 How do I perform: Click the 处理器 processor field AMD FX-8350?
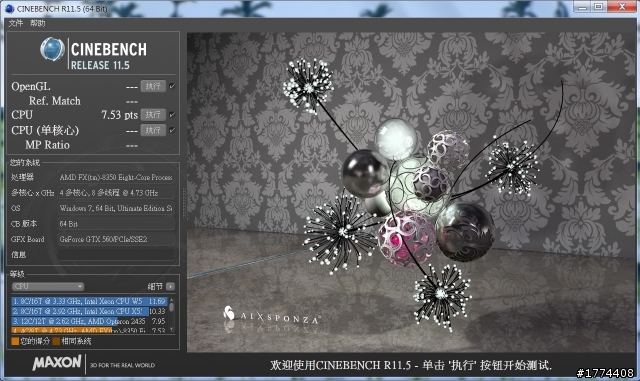pyautogui.click(x=116, y=177)
